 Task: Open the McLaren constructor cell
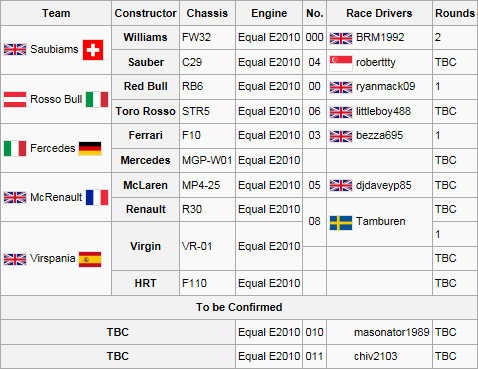click(x=146, y=185)
